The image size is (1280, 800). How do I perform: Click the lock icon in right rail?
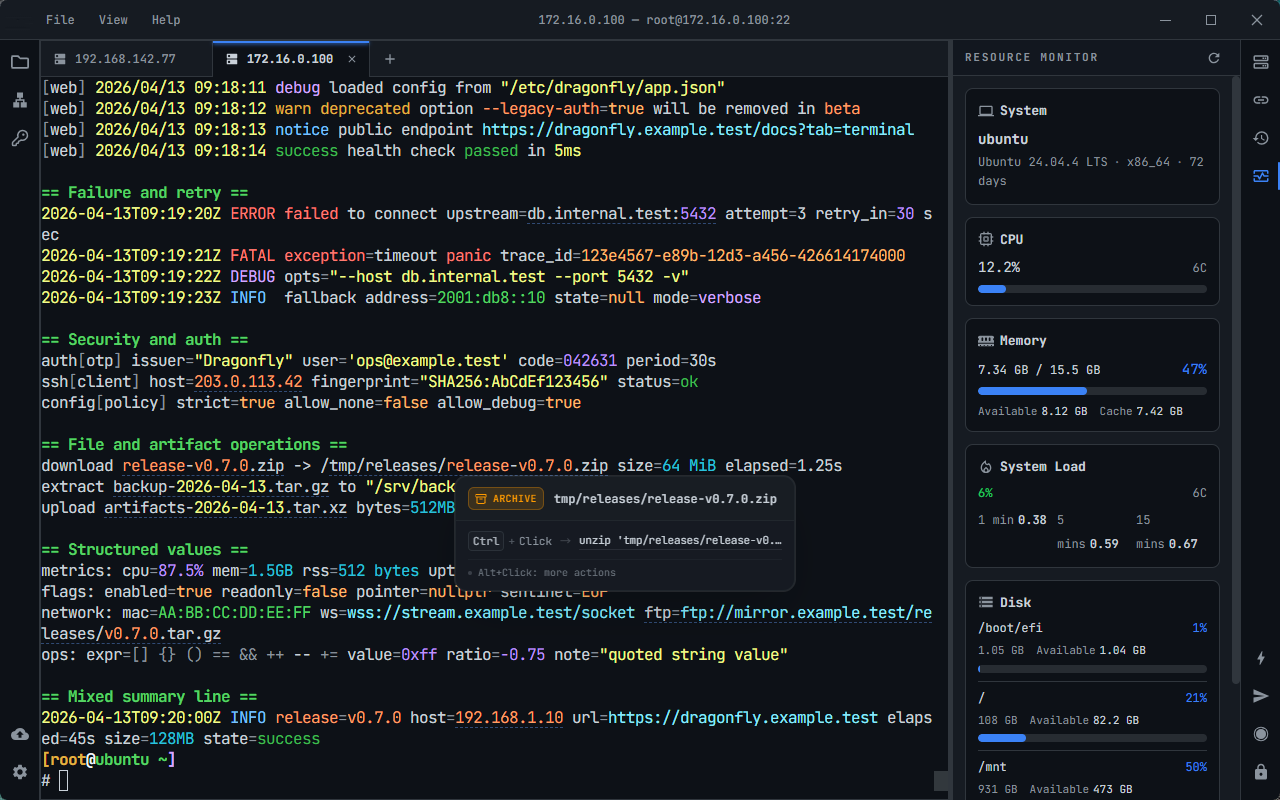[x=1261, y=772]
